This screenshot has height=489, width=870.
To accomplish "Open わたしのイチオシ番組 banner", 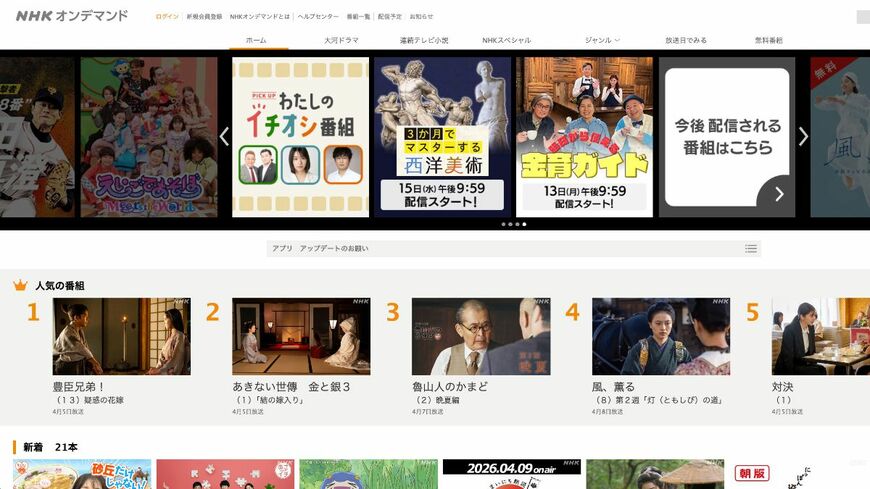I will click(300, 137).
